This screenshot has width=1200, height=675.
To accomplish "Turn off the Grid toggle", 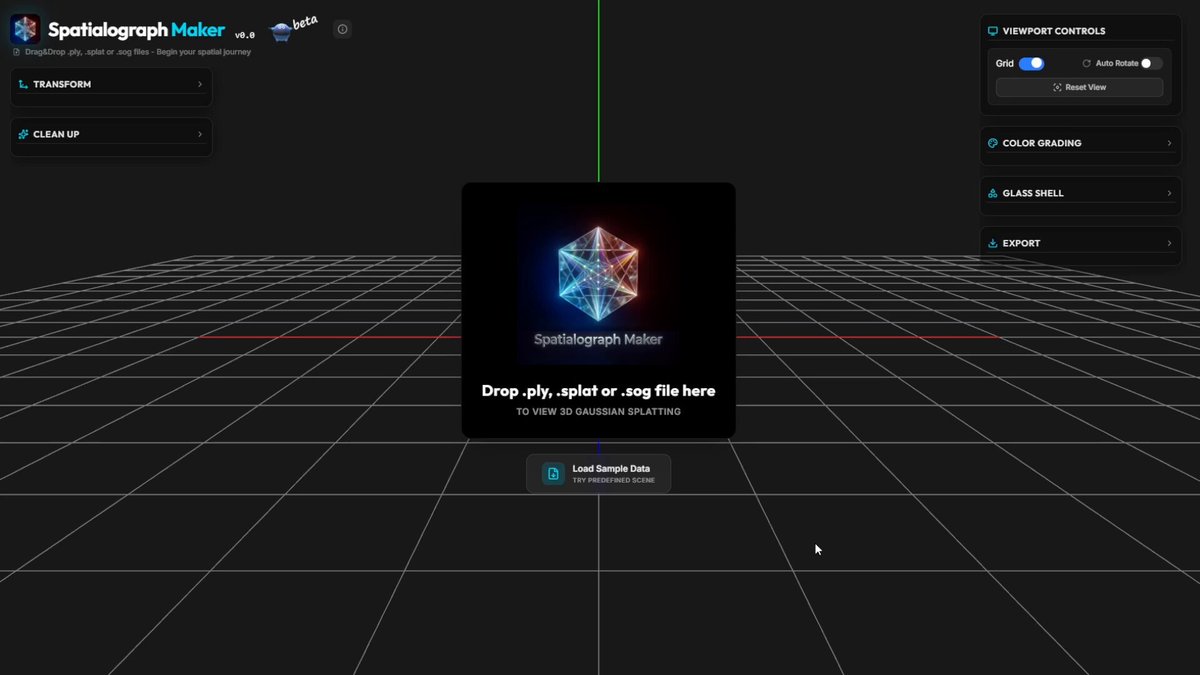I will [1031, 63].
